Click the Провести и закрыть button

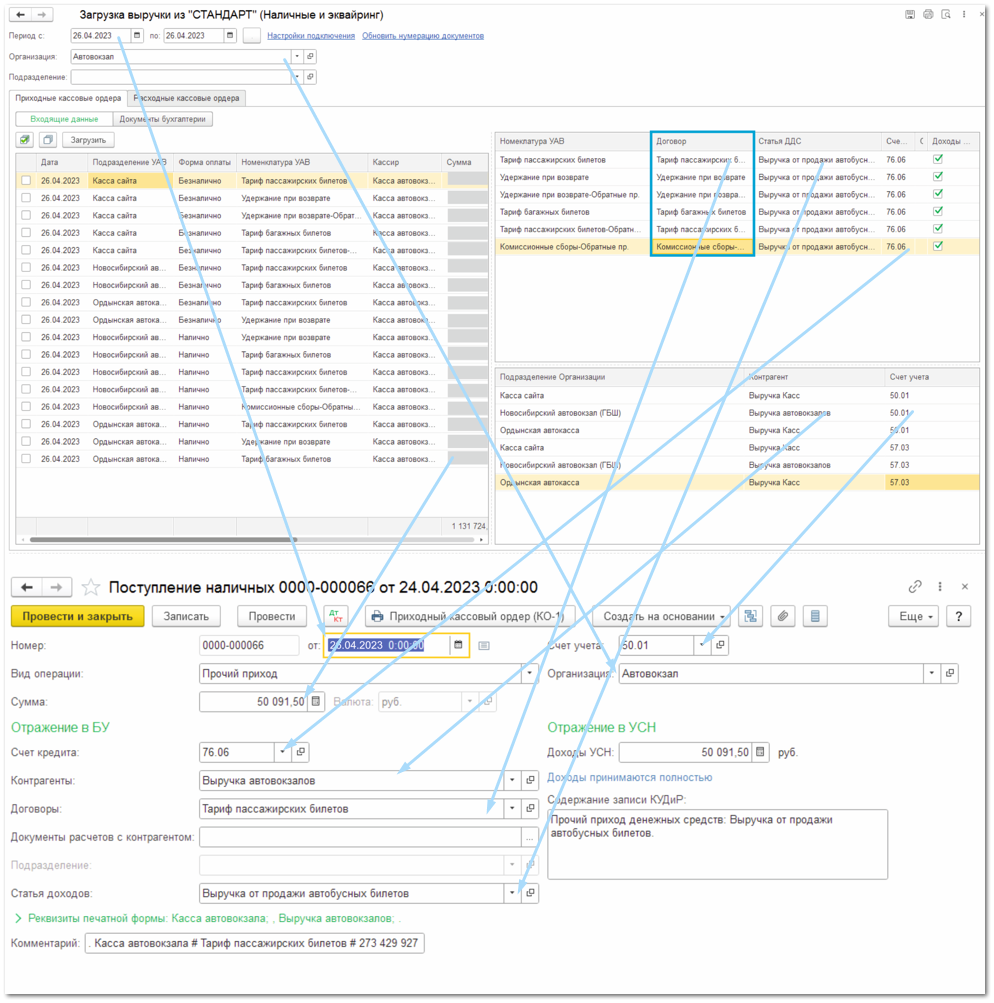[x=78, y=617]
